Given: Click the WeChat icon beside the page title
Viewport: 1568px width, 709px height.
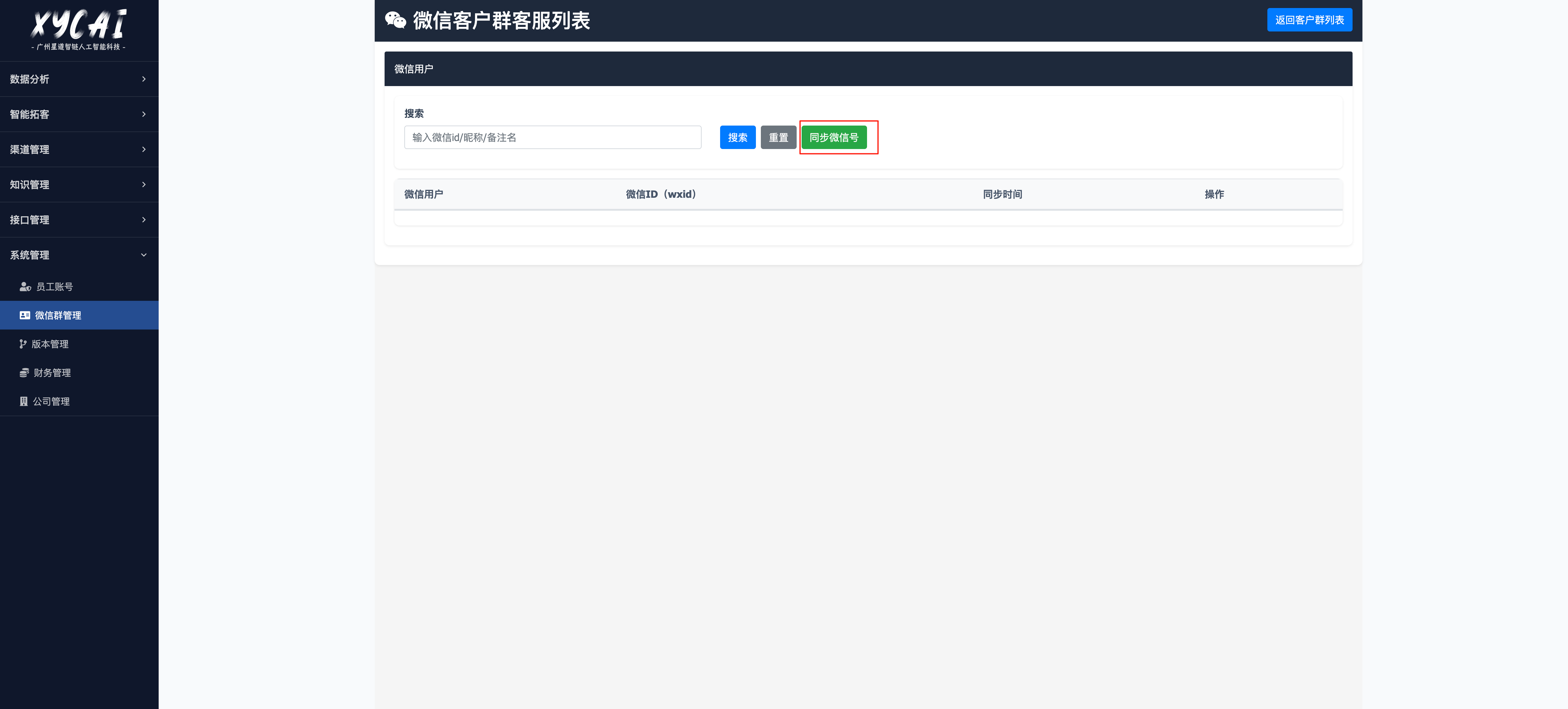Looking at the screenshot, I should [396, 21].
